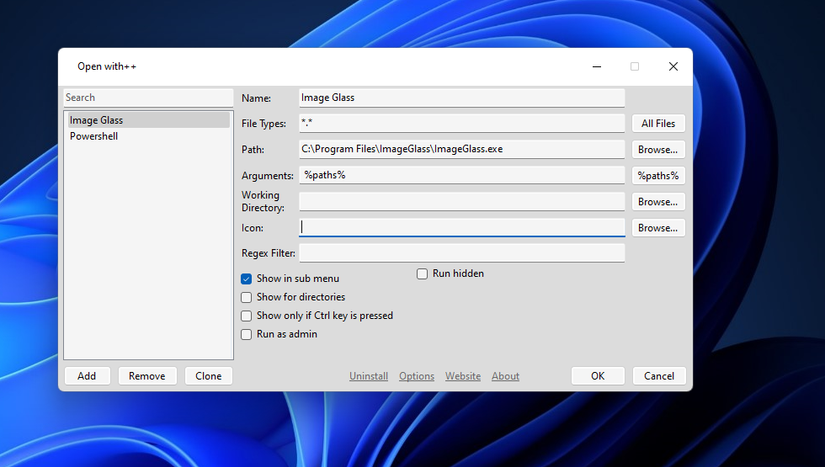Insert the %paths% argument placeholder button
The width and height of the screenshot is (825, 467).
(x=658, y=176)
